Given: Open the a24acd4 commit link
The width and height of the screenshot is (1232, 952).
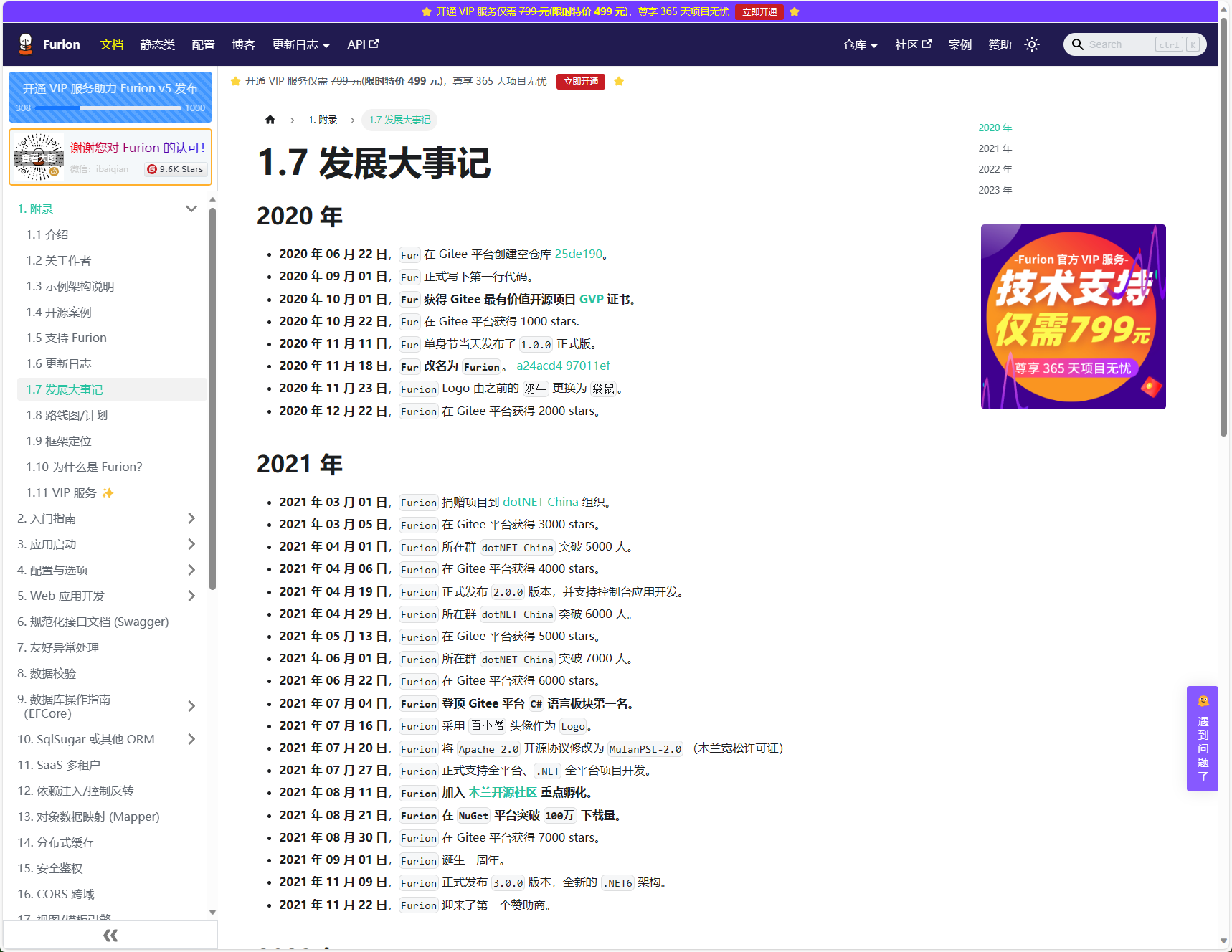Looking at the screenshot, I should click(x=539, y=366).
